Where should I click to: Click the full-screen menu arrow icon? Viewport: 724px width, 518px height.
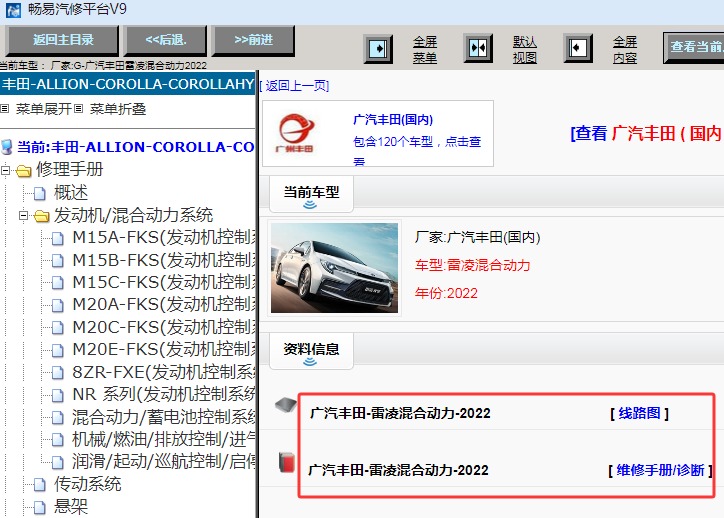(378, 48)
